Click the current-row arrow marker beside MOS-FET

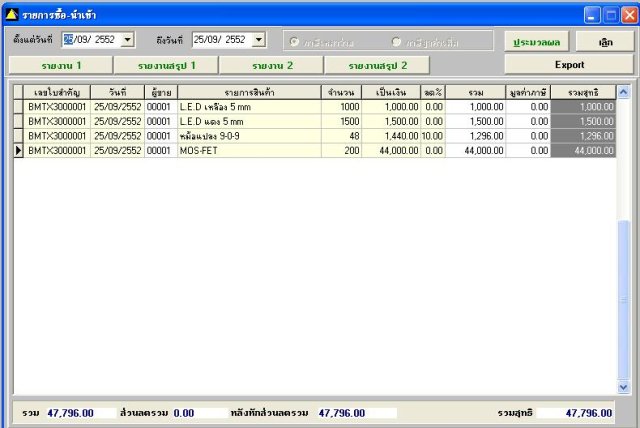click(x=18, y=151)
